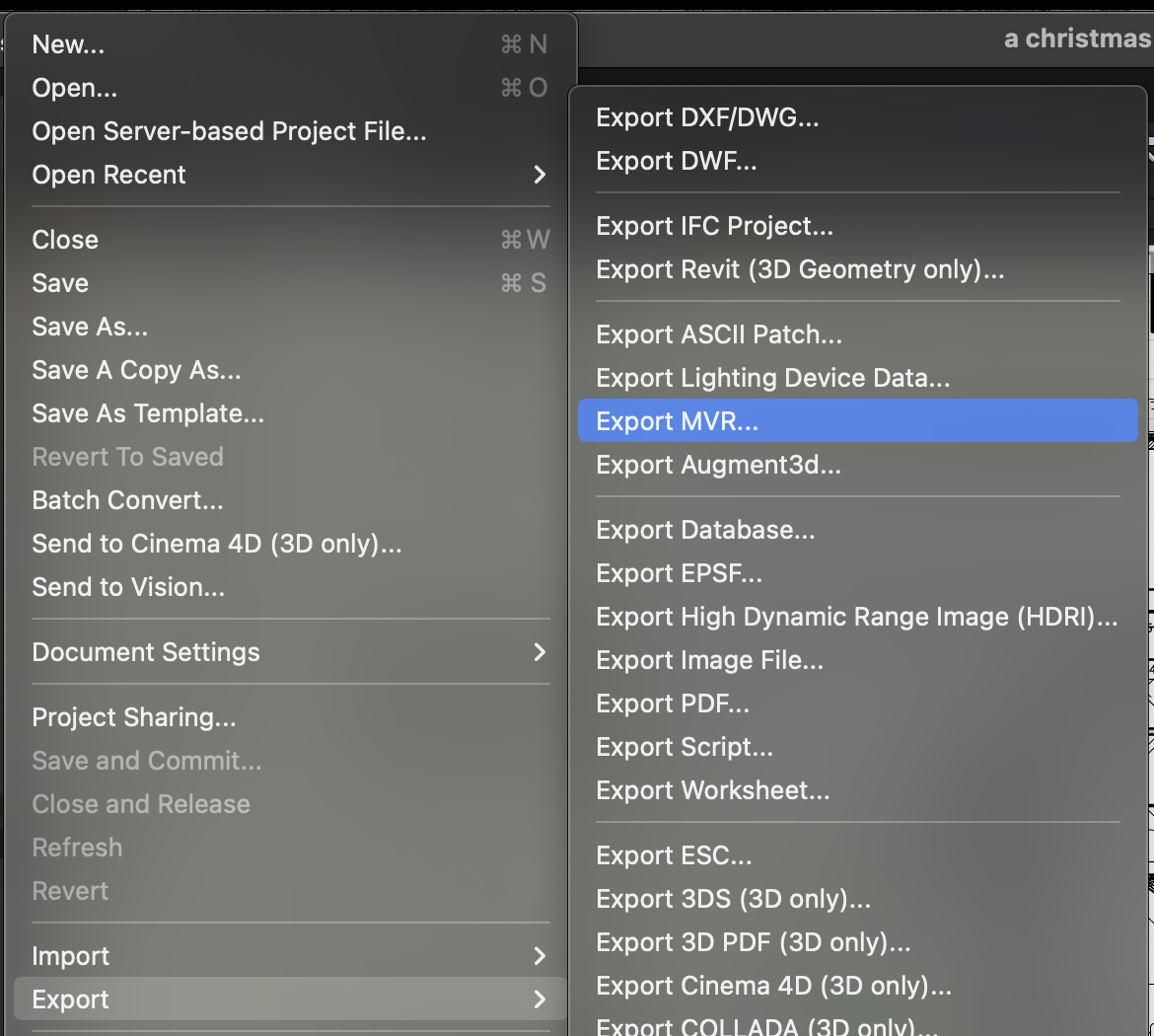Select Export 3D PDF option
The width and height of the screenshot is (1154, 1036).
(x=753, y=942)
